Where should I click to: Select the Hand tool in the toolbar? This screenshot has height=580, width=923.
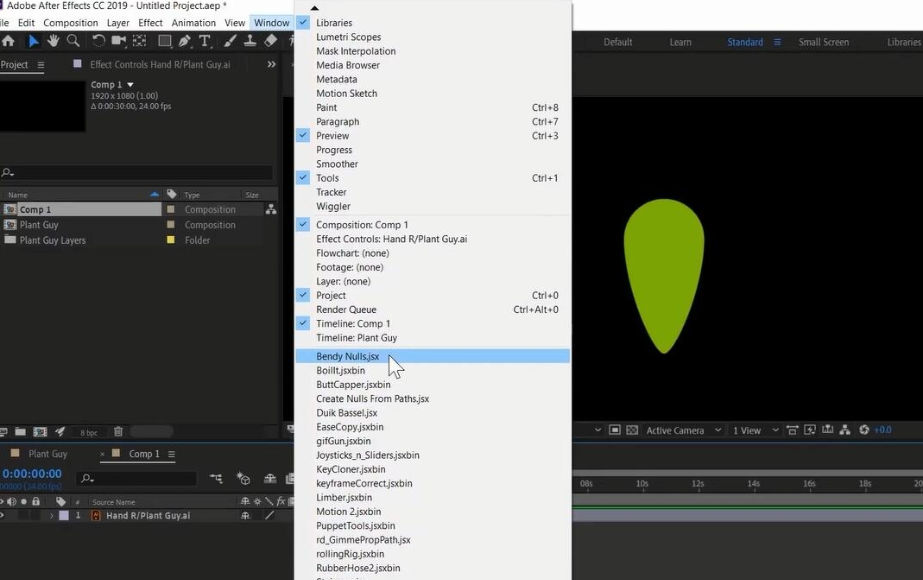point(53,41)
